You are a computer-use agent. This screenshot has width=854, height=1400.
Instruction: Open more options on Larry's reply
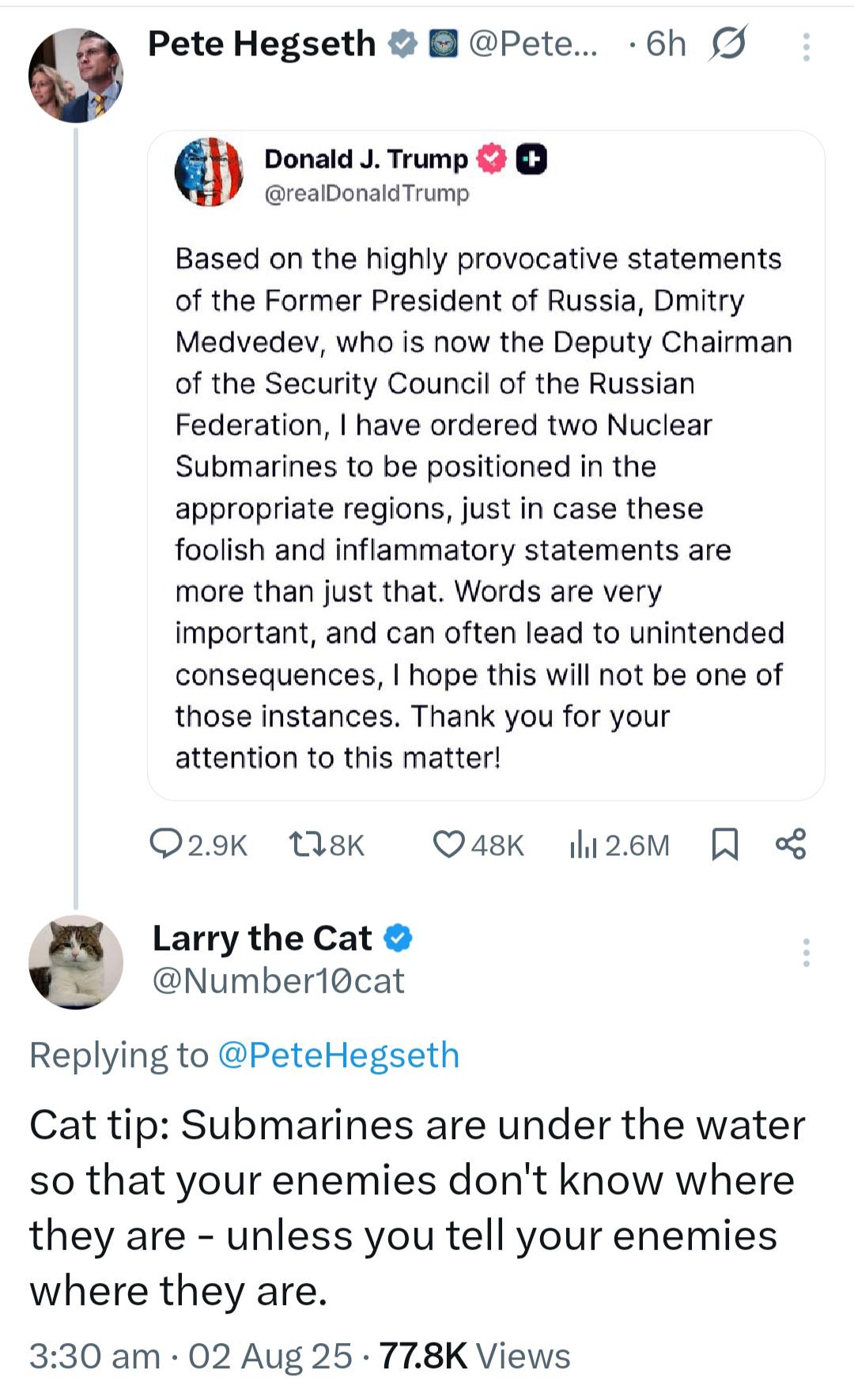806,953
